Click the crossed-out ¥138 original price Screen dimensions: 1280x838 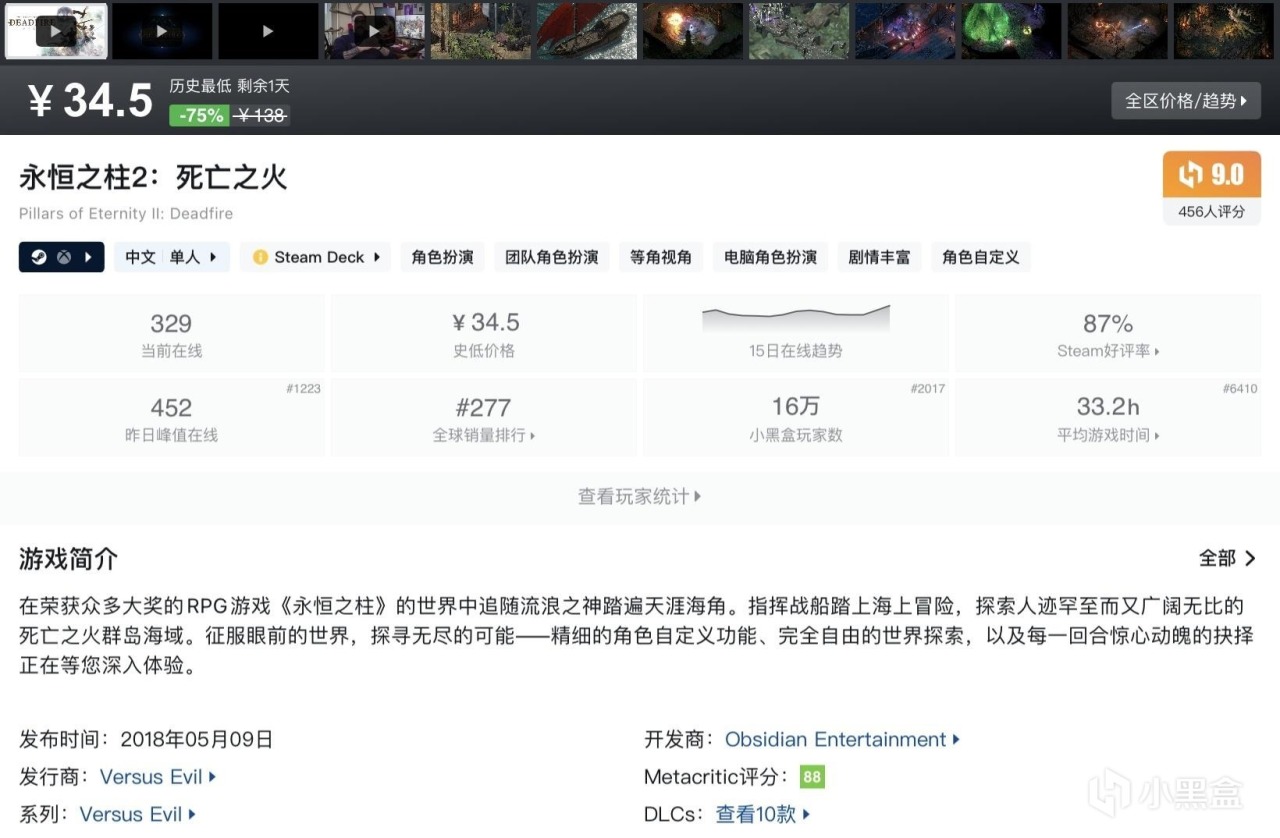point(261,116)
